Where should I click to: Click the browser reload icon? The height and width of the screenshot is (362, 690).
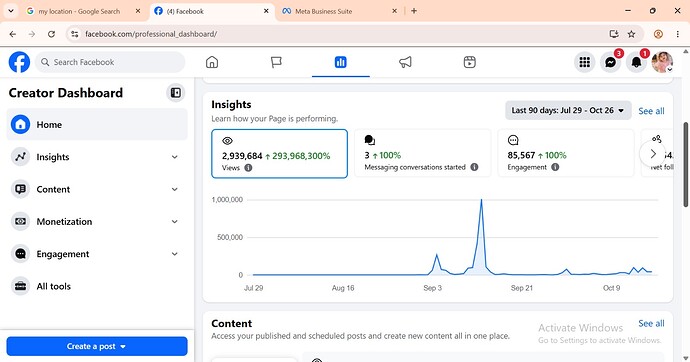tap(51, 34)
